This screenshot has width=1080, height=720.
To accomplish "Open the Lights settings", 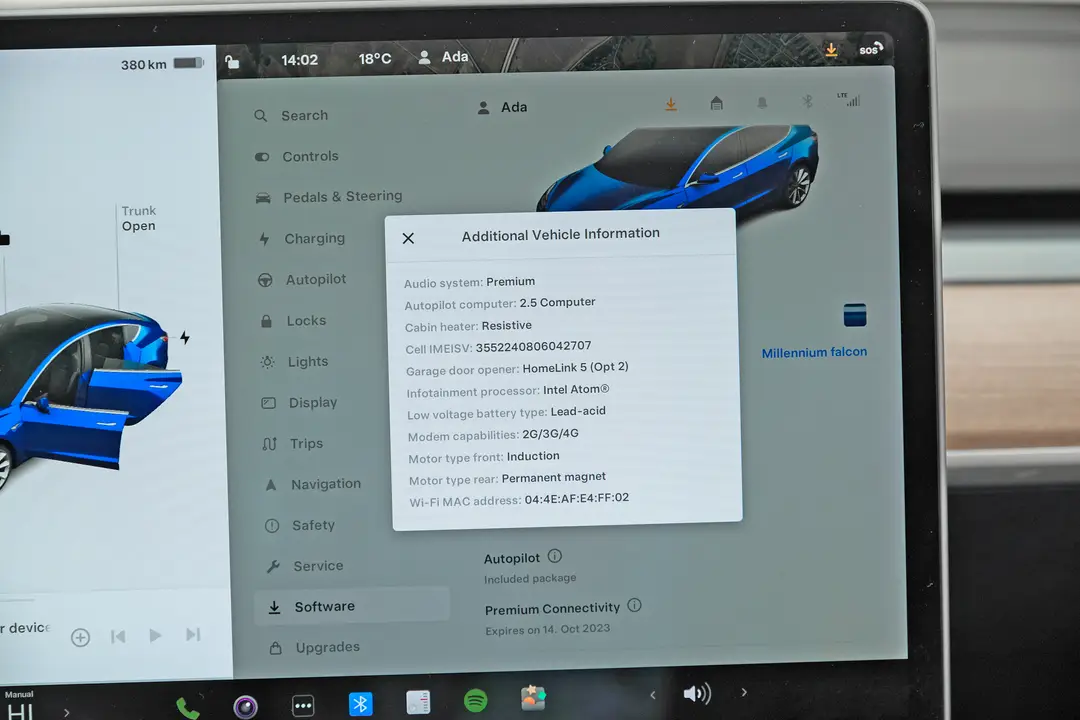I will tap(294, 362).
